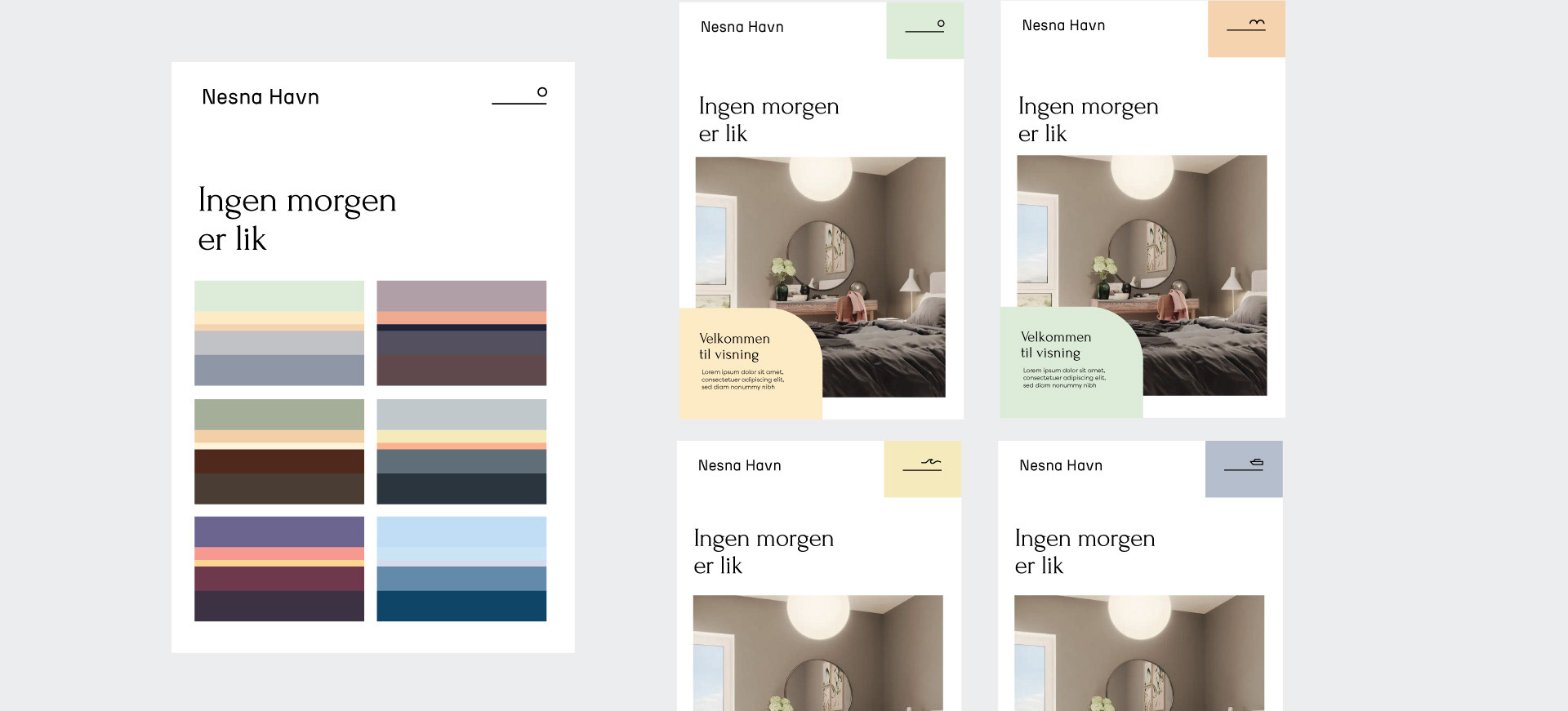Pick the dark brown stripe in sage palette
Viewport: 1568px width, 711px height.
[279, 461]
